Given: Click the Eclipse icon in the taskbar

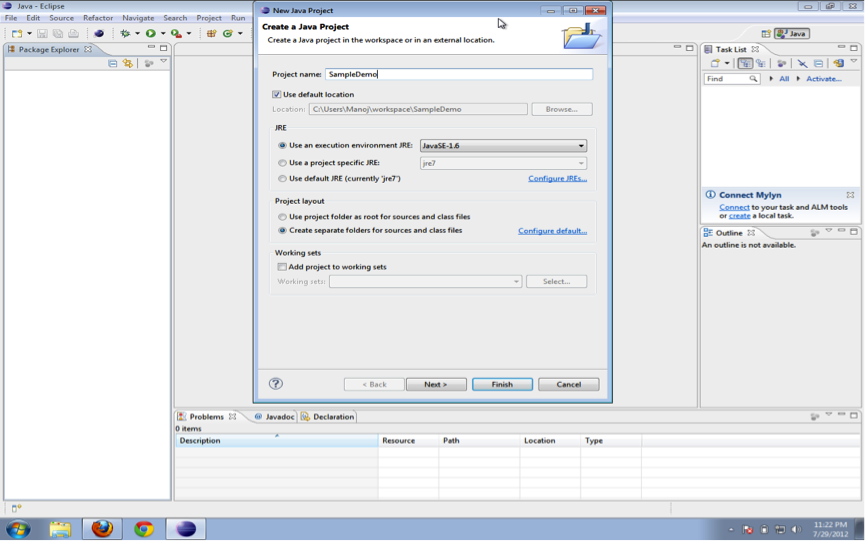Looking at the screenshot, I should click(x=186, y=529).
